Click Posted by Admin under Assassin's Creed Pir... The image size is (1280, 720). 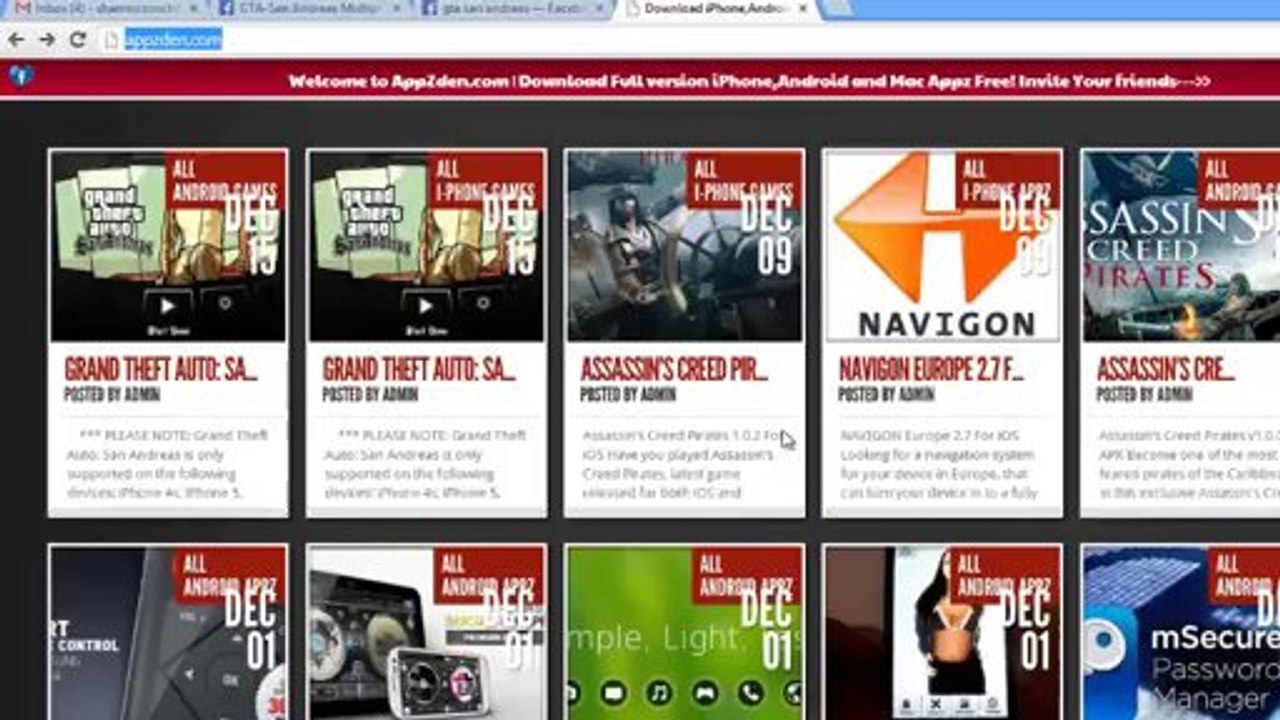coord(628,395)
